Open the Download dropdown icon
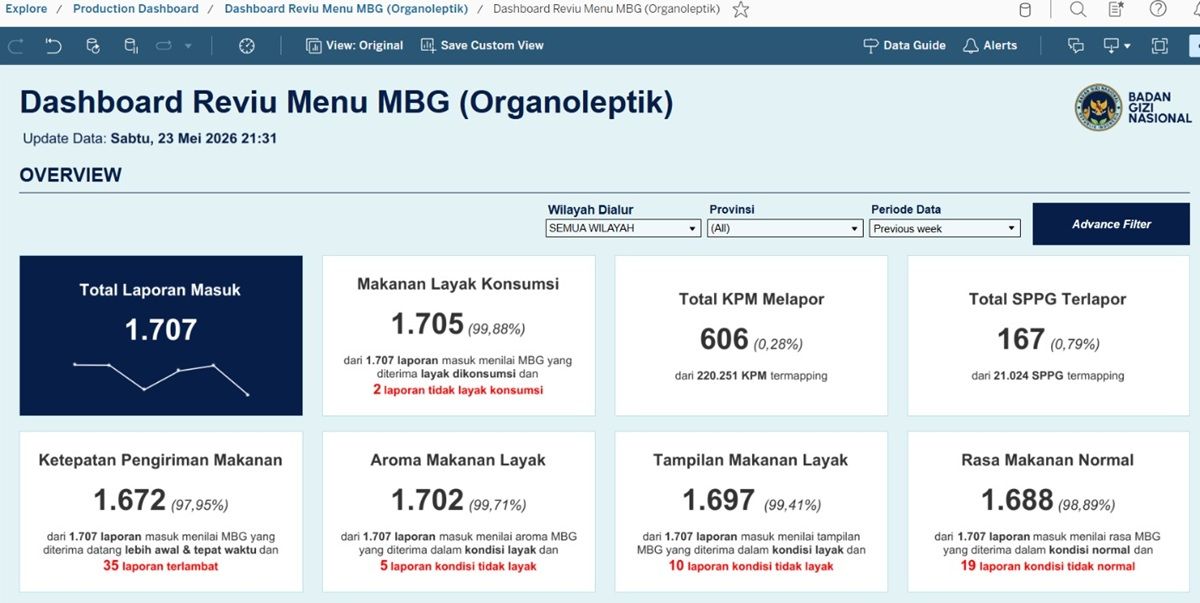The width and height of the screenshot is (1200, 603). tap(1116, 45)
